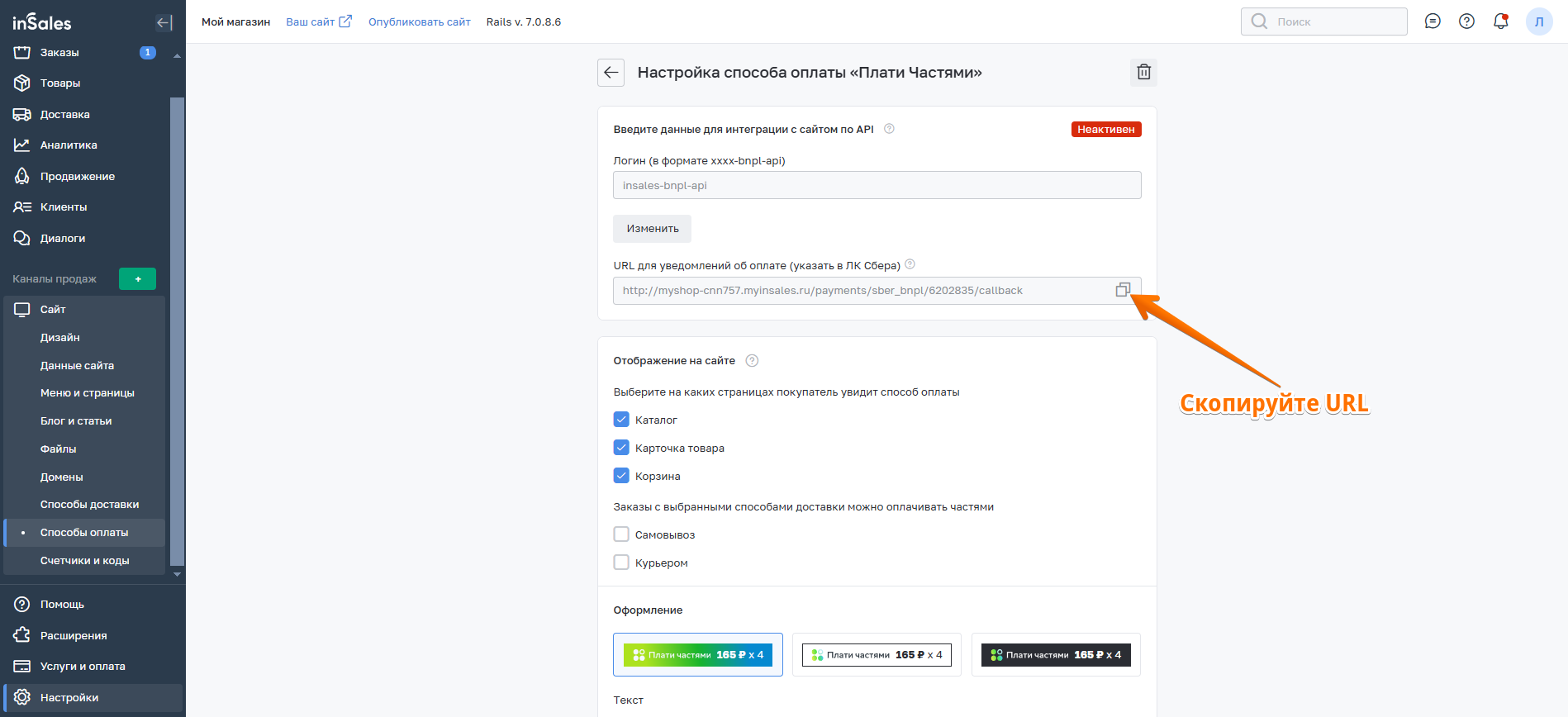Open the Опубликовать сайт link
This screenshot has height=717, width=1568.
point(419,22)
